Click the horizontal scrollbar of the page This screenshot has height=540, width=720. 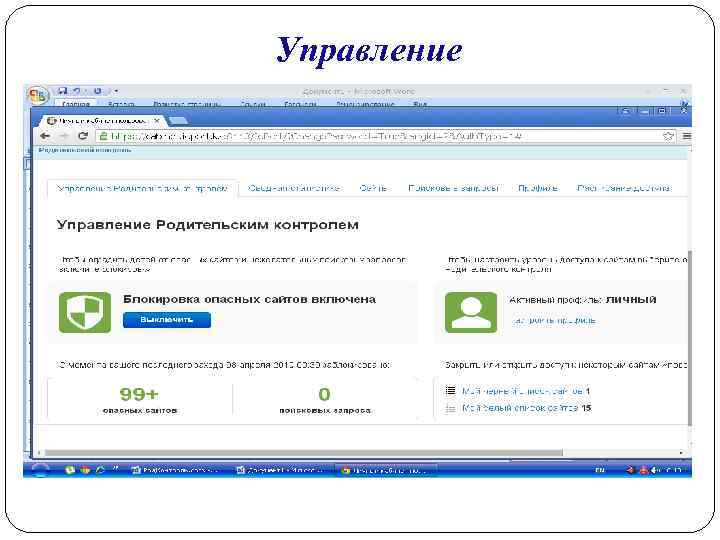(x=303, y=453)
